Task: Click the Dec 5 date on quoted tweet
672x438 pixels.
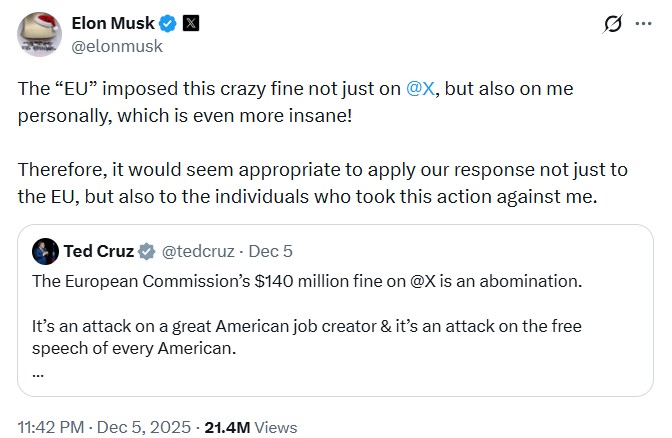Action: (270, 251)
